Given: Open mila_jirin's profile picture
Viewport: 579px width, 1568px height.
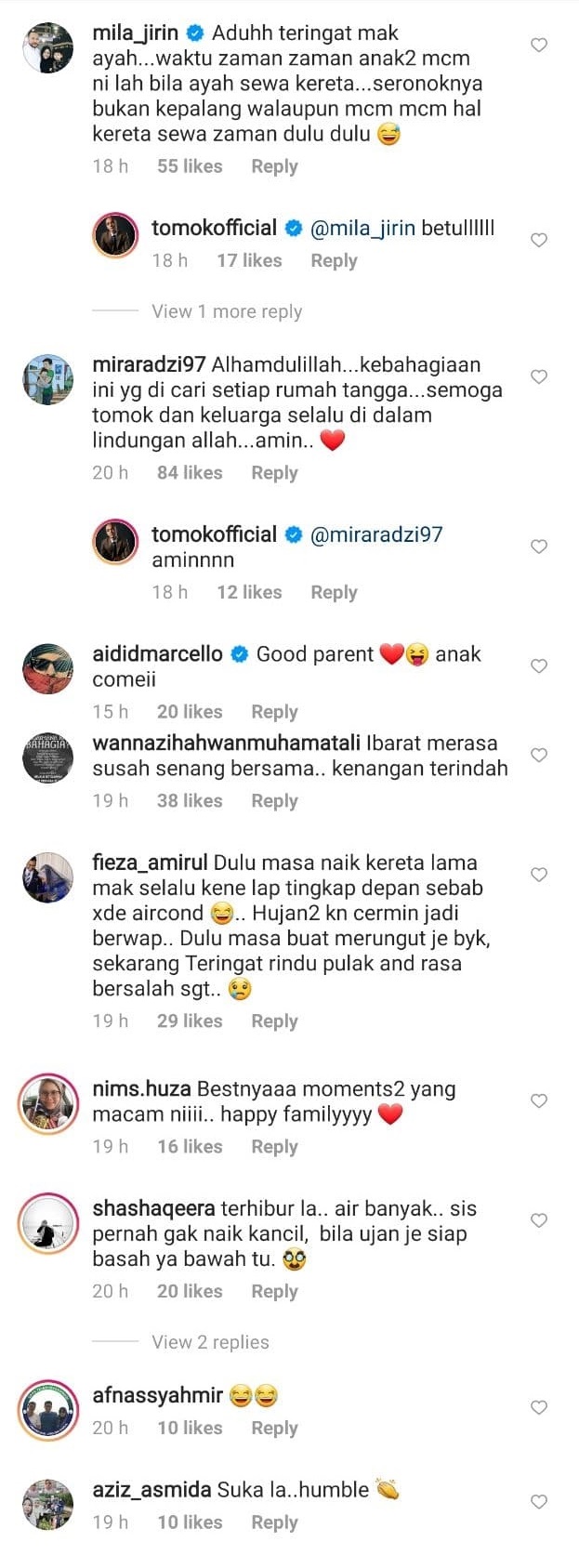Looking at the screenshot, I should click(x=47, y=47).
